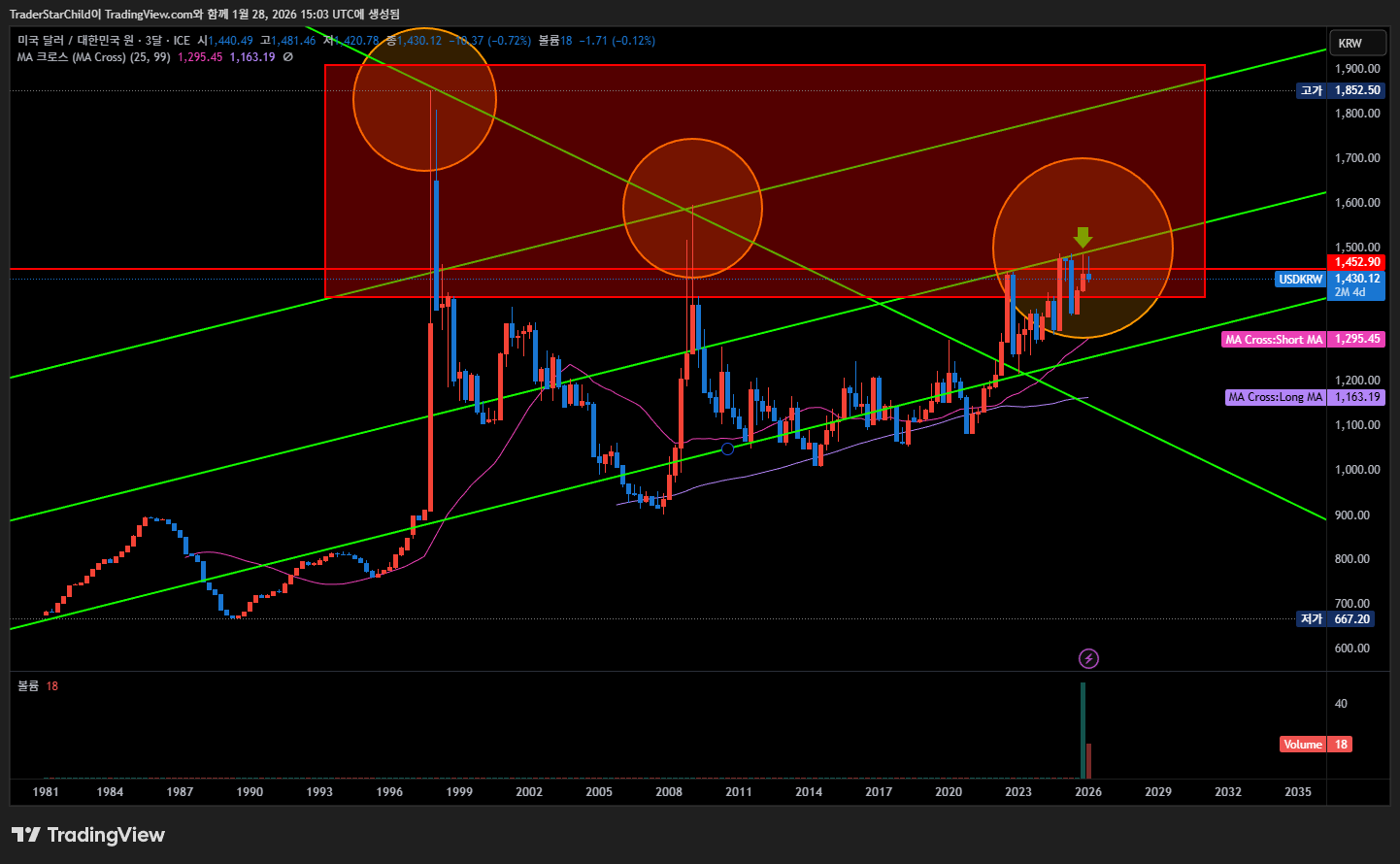This screenshot has width=1400, height=864.
Task: Click the green down arrow marker
Action: coord(1083,237)
